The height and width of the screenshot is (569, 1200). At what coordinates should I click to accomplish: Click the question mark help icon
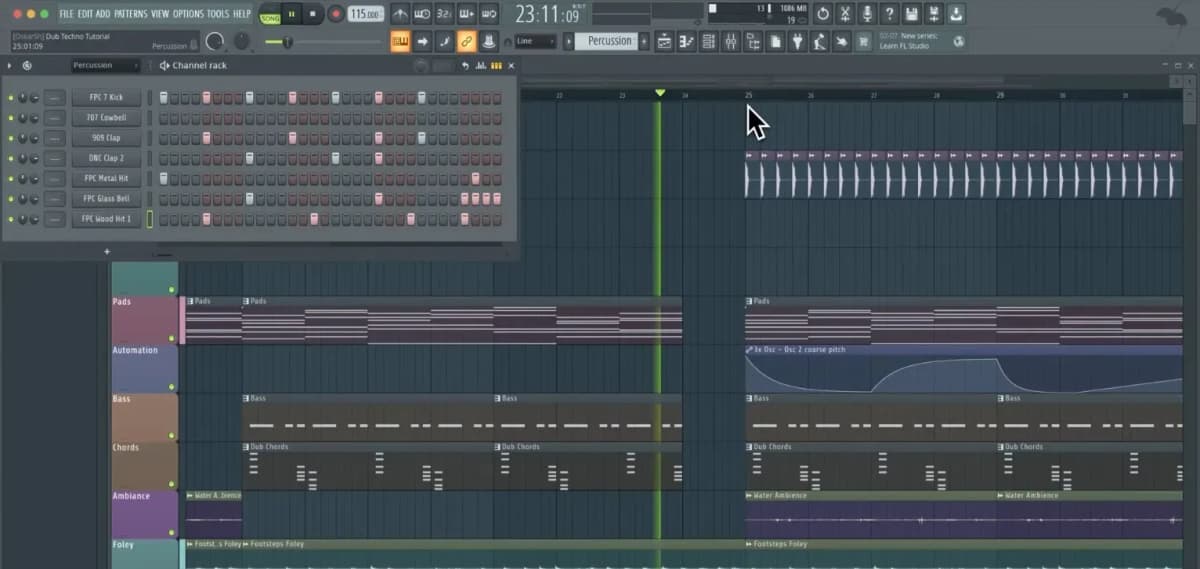[x=889, y=14]
